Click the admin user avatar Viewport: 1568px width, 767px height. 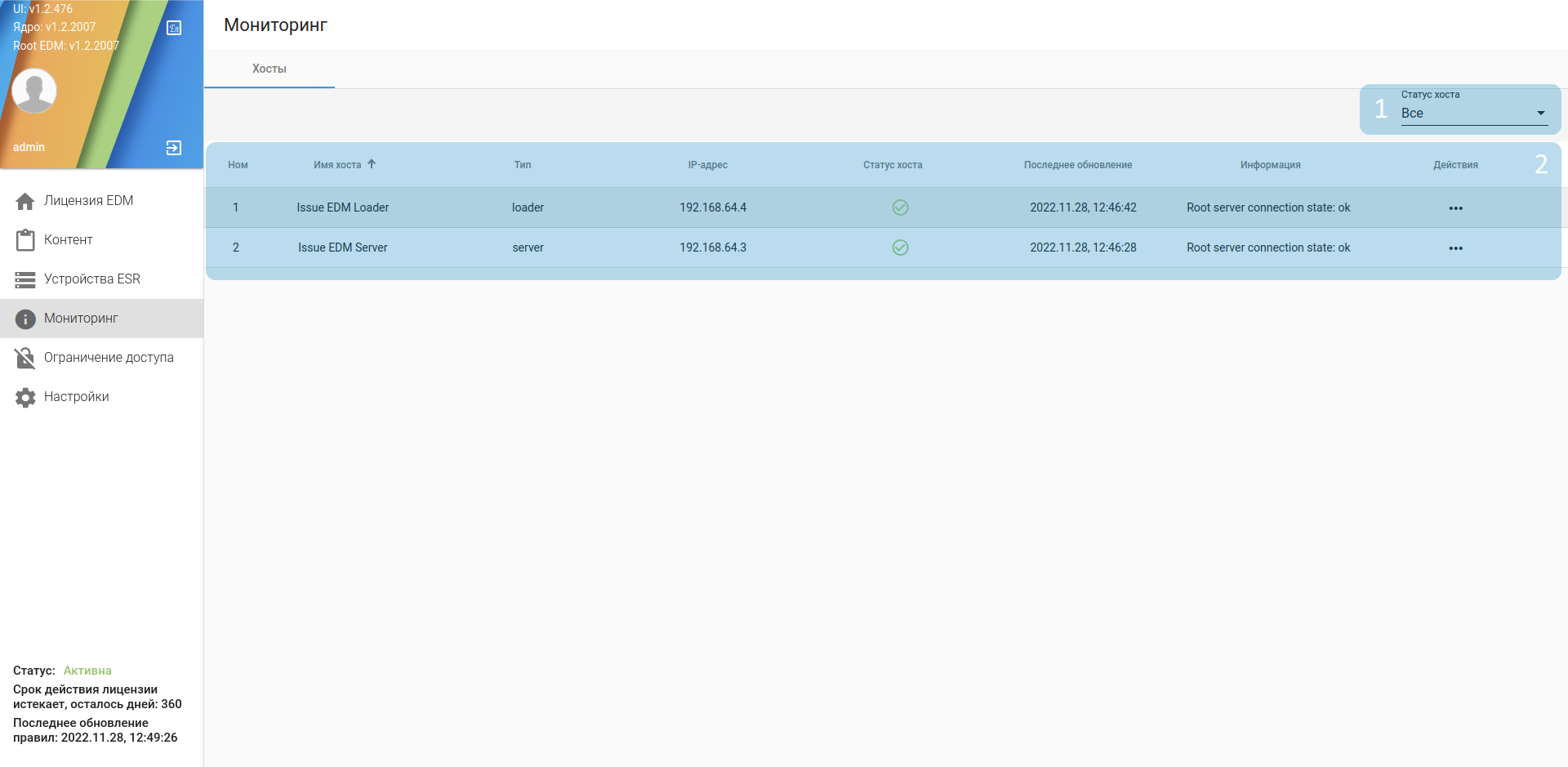34,91
